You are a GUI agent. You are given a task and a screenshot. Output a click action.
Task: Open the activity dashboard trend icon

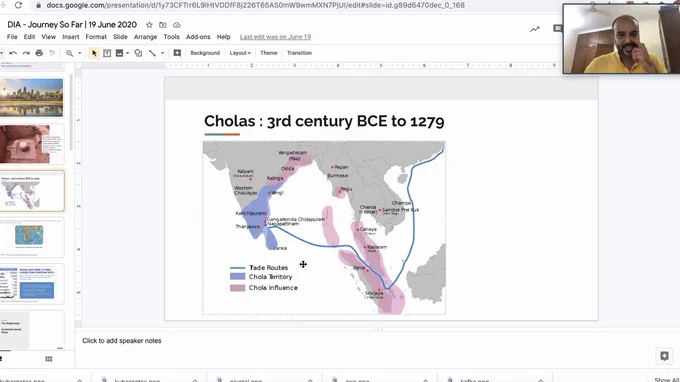coord(535,29)
